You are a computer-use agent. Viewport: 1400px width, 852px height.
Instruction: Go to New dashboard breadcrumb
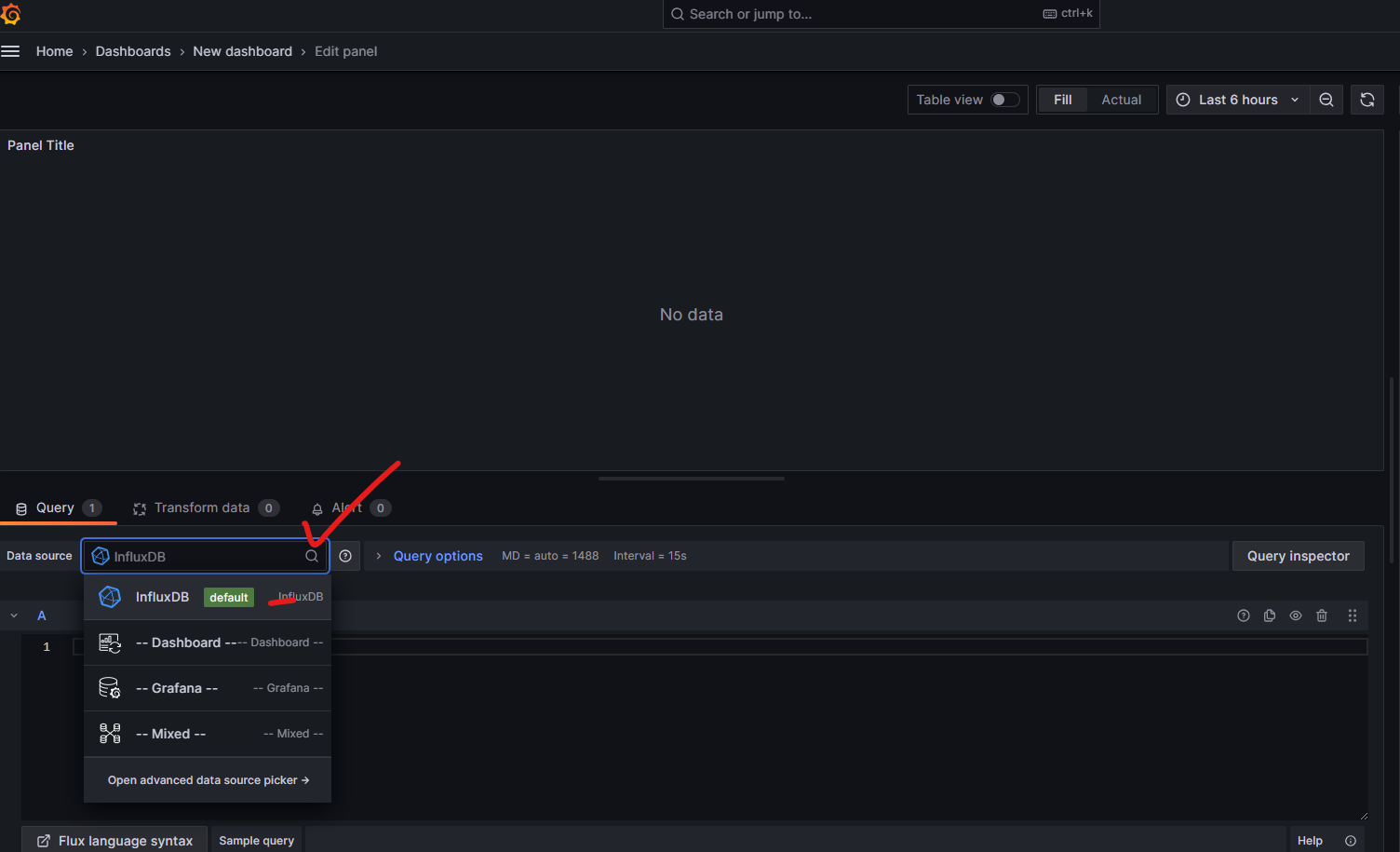tap(242, 51)
